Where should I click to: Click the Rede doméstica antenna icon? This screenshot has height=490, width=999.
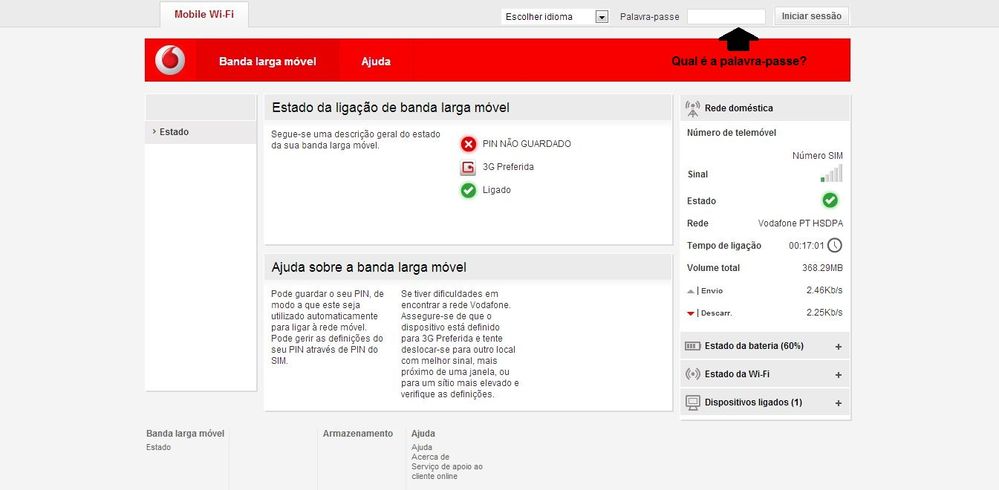click(x=693, y=108)
